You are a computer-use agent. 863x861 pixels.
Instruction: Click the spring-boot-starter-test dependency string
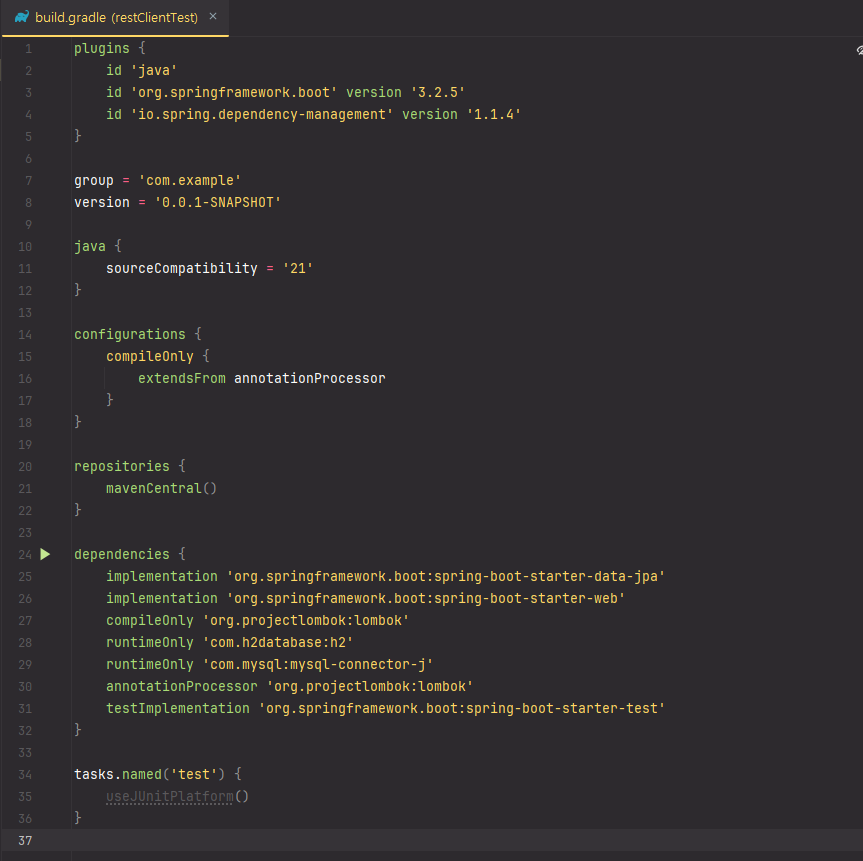point(462,709)
